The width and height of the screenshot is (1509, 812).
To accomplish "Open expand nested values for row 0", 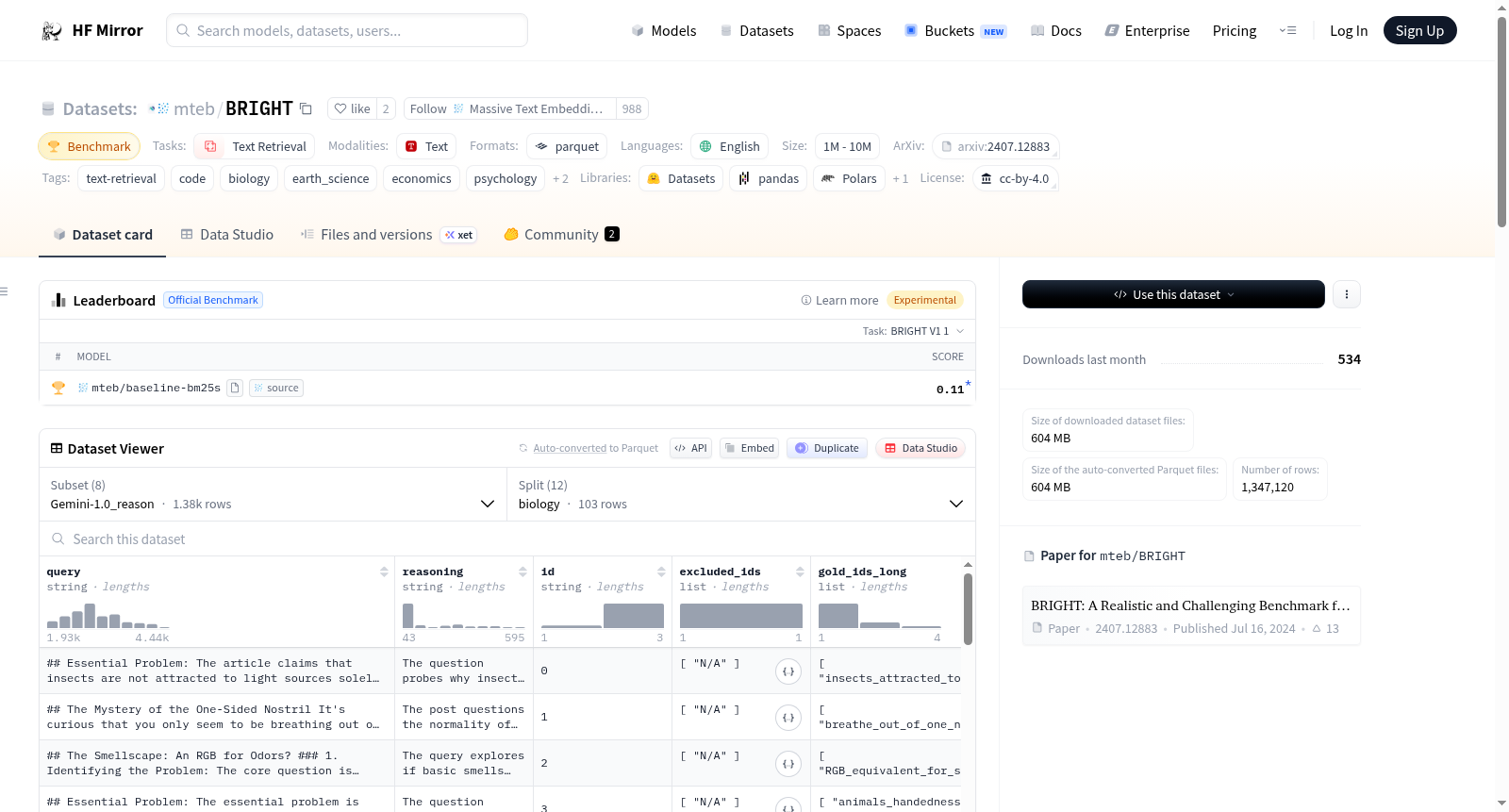I will 788,671.
